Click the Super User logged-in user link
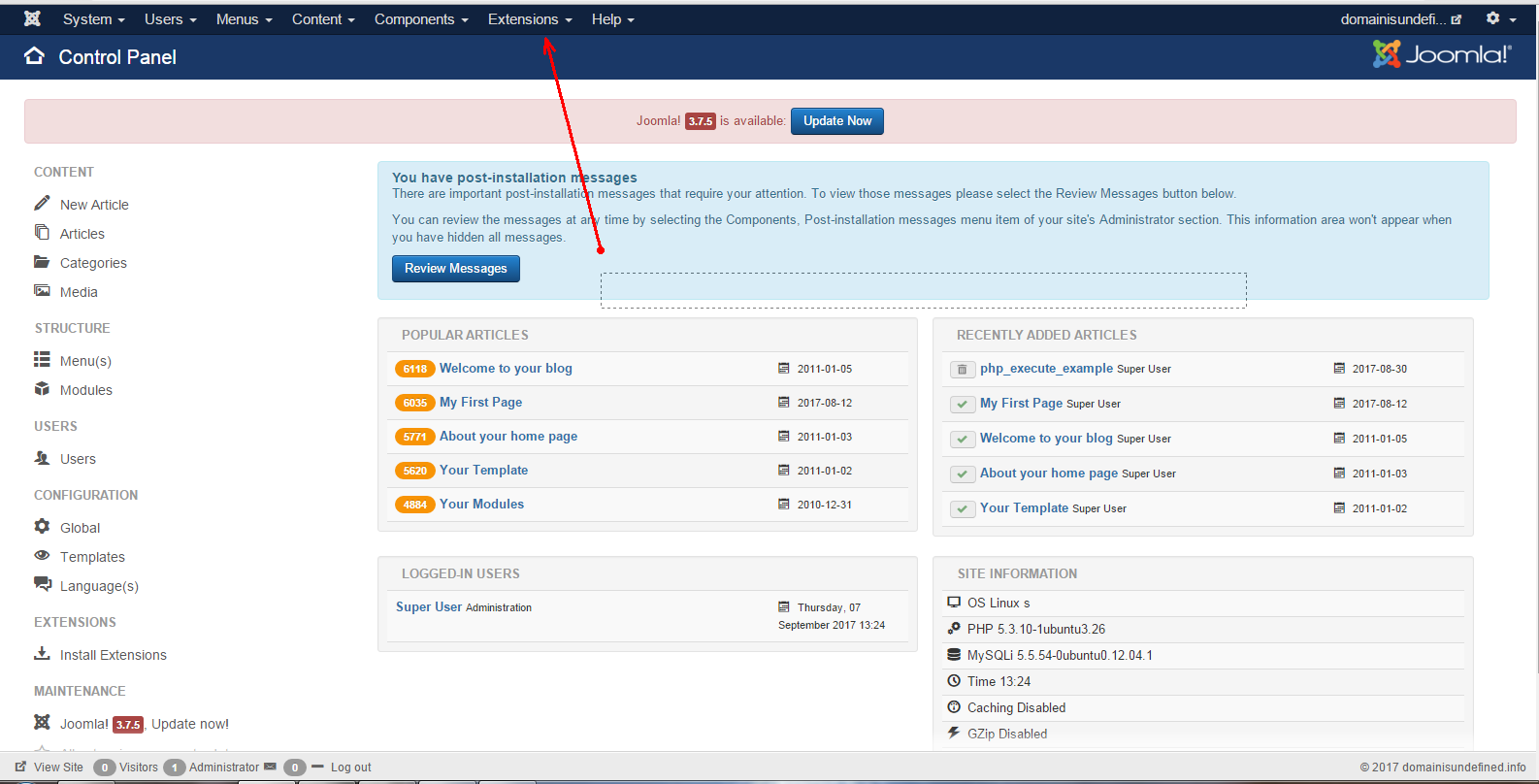This screenshot has width=1539, height=784. tap(429, 606)
